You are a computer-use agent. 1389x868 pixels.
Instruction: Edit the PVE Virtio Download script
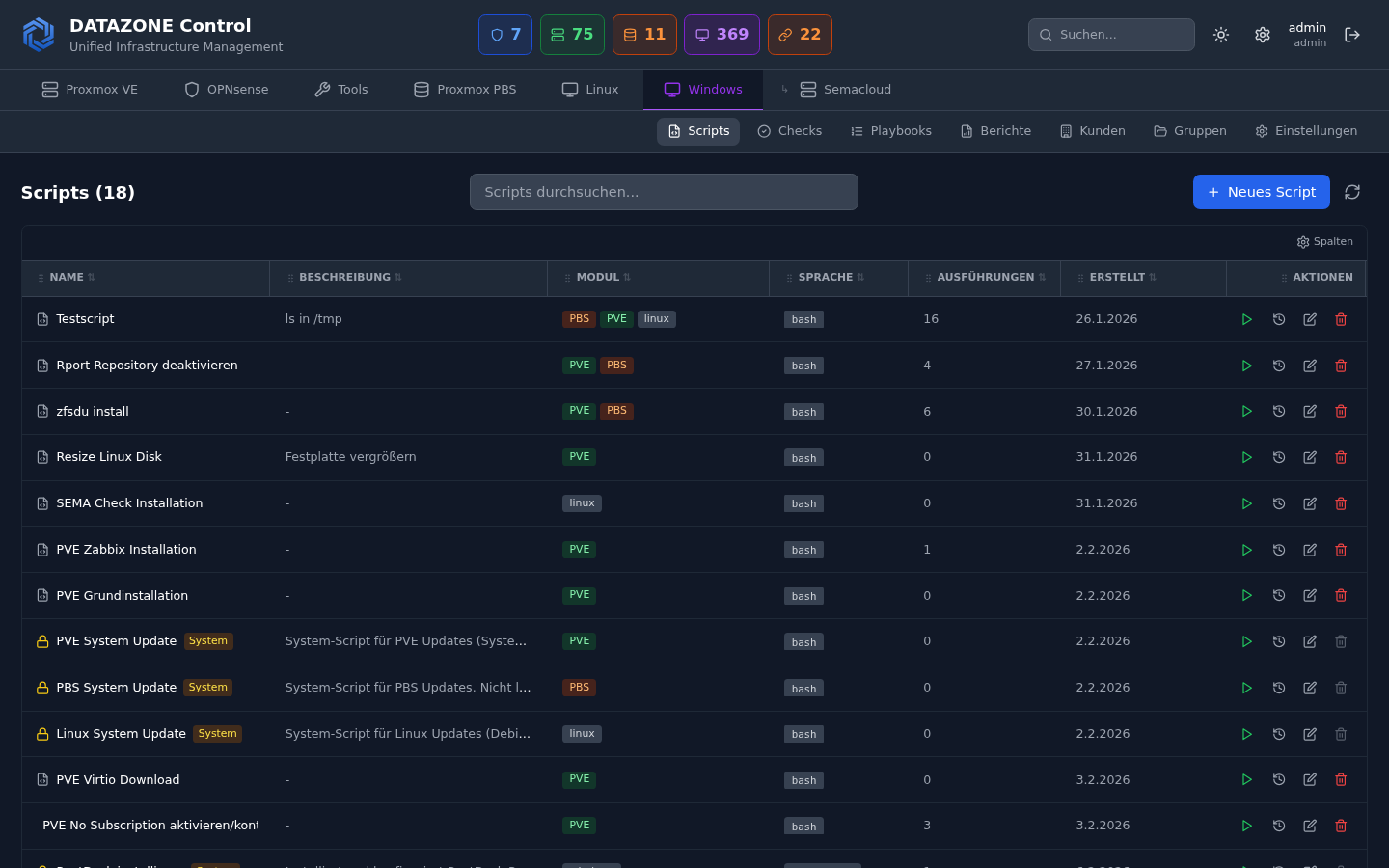pyautogui.click(x=1309, y=779)
